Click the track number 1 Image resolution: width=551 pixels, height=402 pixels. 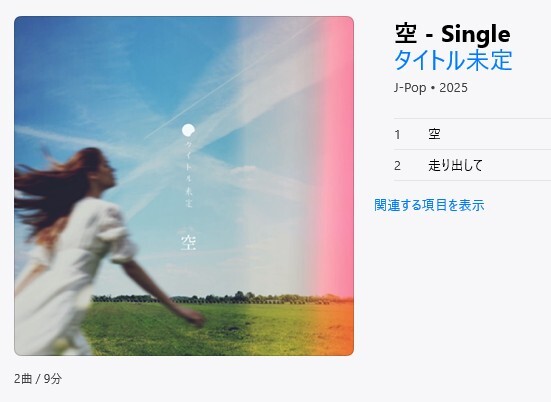click(x=397, y=135)
